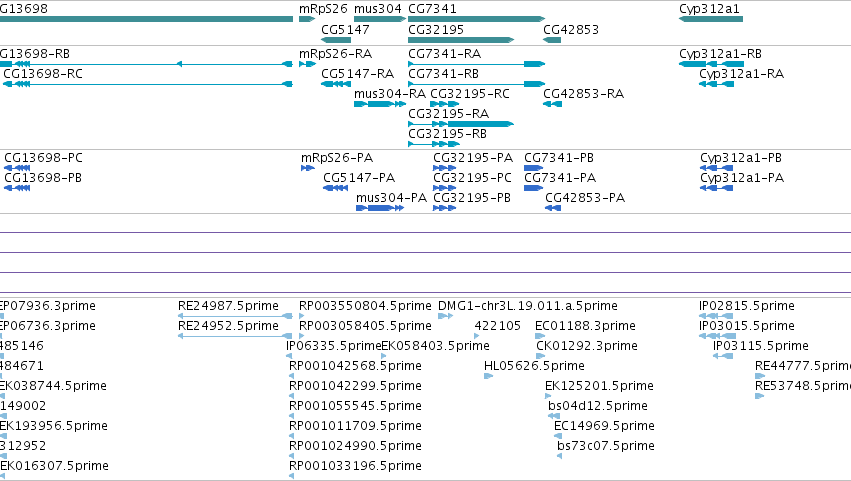Select the CG13698-PB protein label
Image resolution: width=851 pixels, height=481 pixels.
pyautogui.click(x=43, y=178)
